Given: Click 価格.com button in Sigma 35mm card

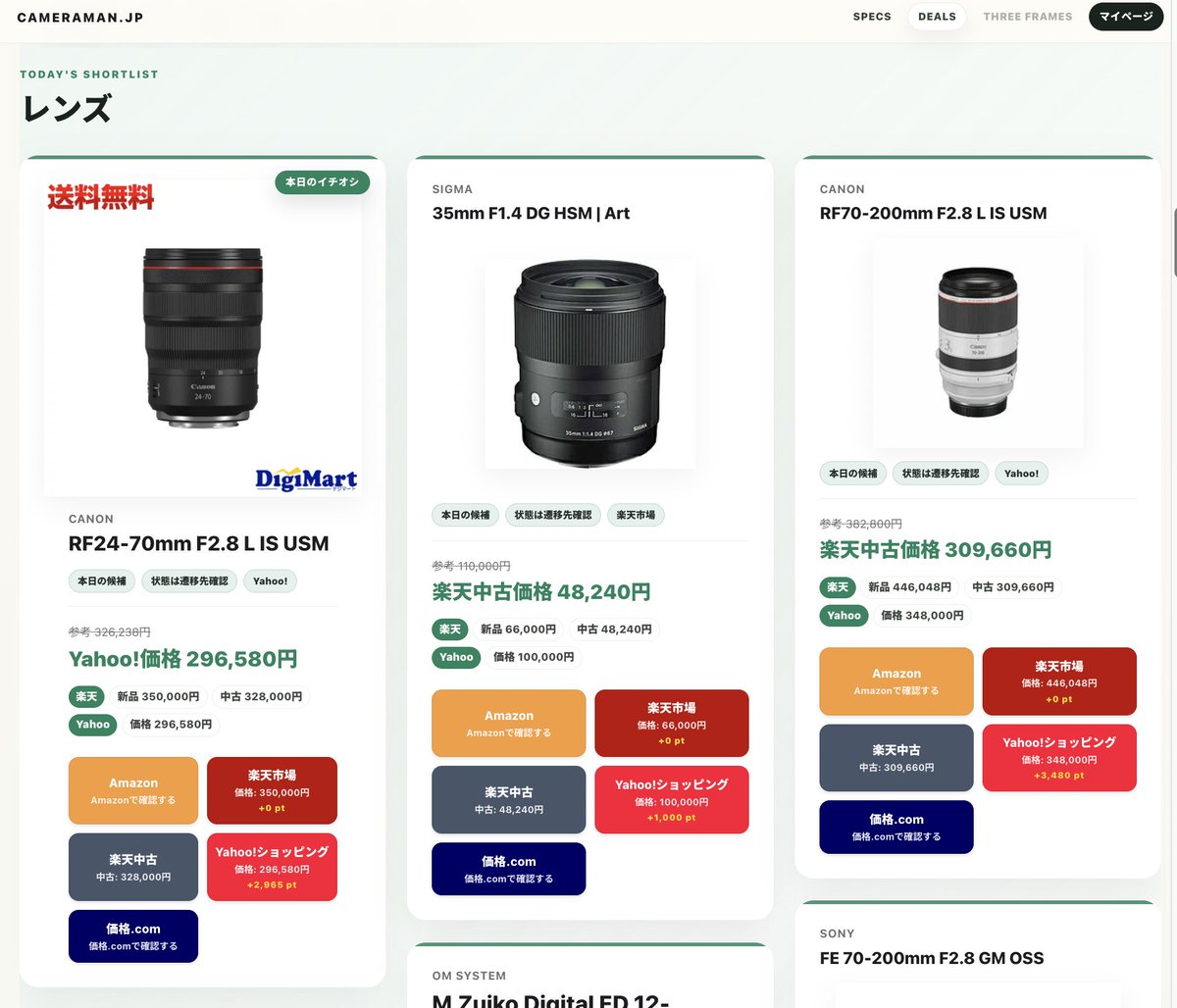Looking at the screenshot, I should (509, 869).
